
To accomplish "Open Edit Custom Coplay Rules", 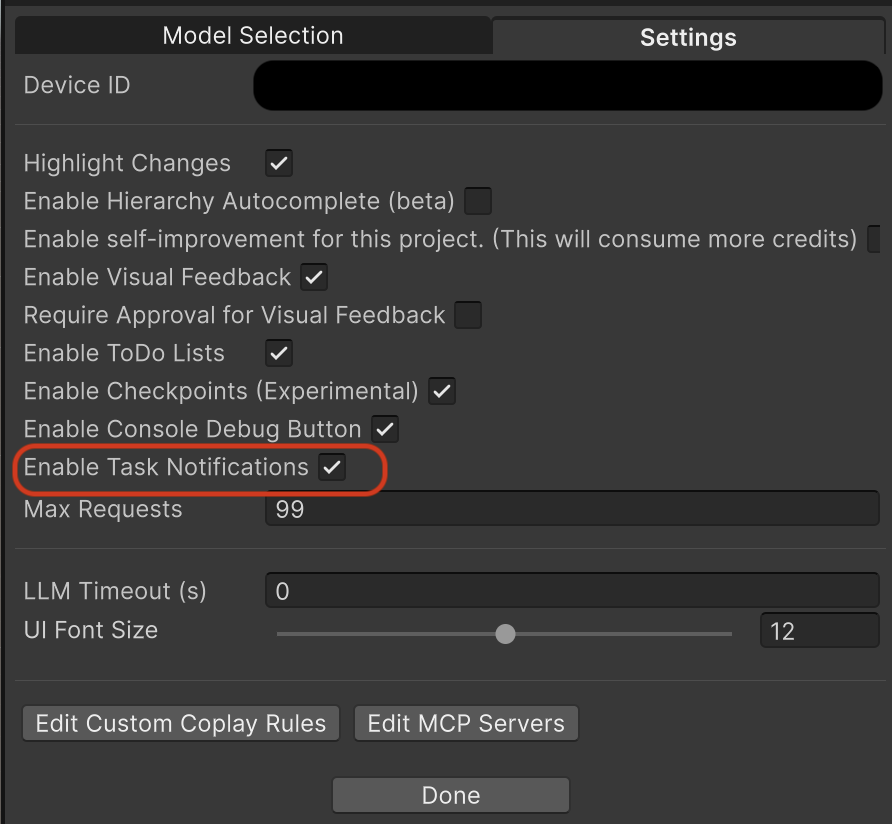I will pyautogui.click(x=181, y=723).
